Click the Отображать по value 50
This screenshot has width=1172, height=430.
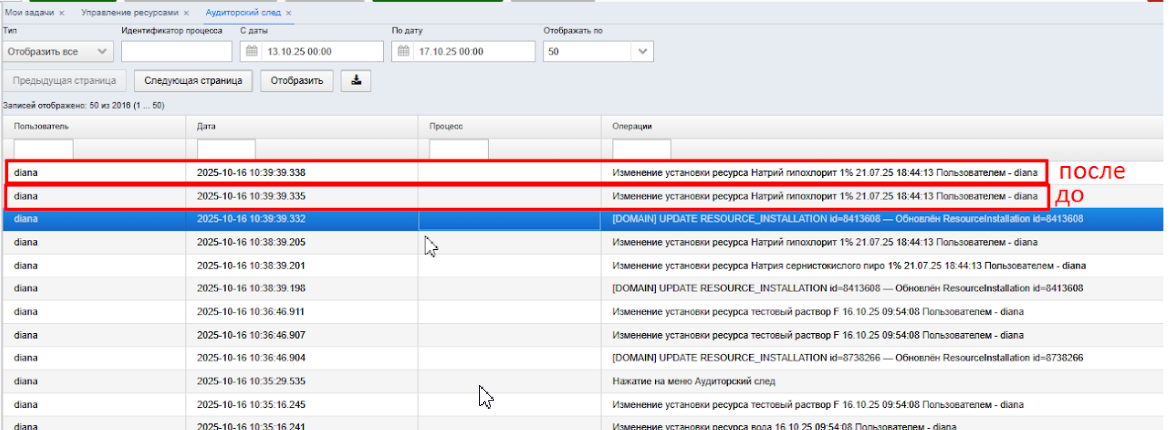click(588, 52)
